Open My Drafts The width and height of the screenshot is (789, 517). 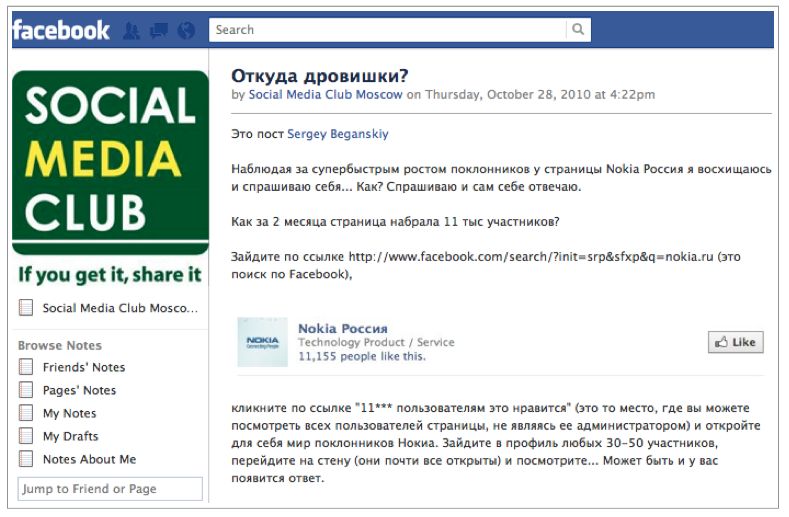click(70, 436)
